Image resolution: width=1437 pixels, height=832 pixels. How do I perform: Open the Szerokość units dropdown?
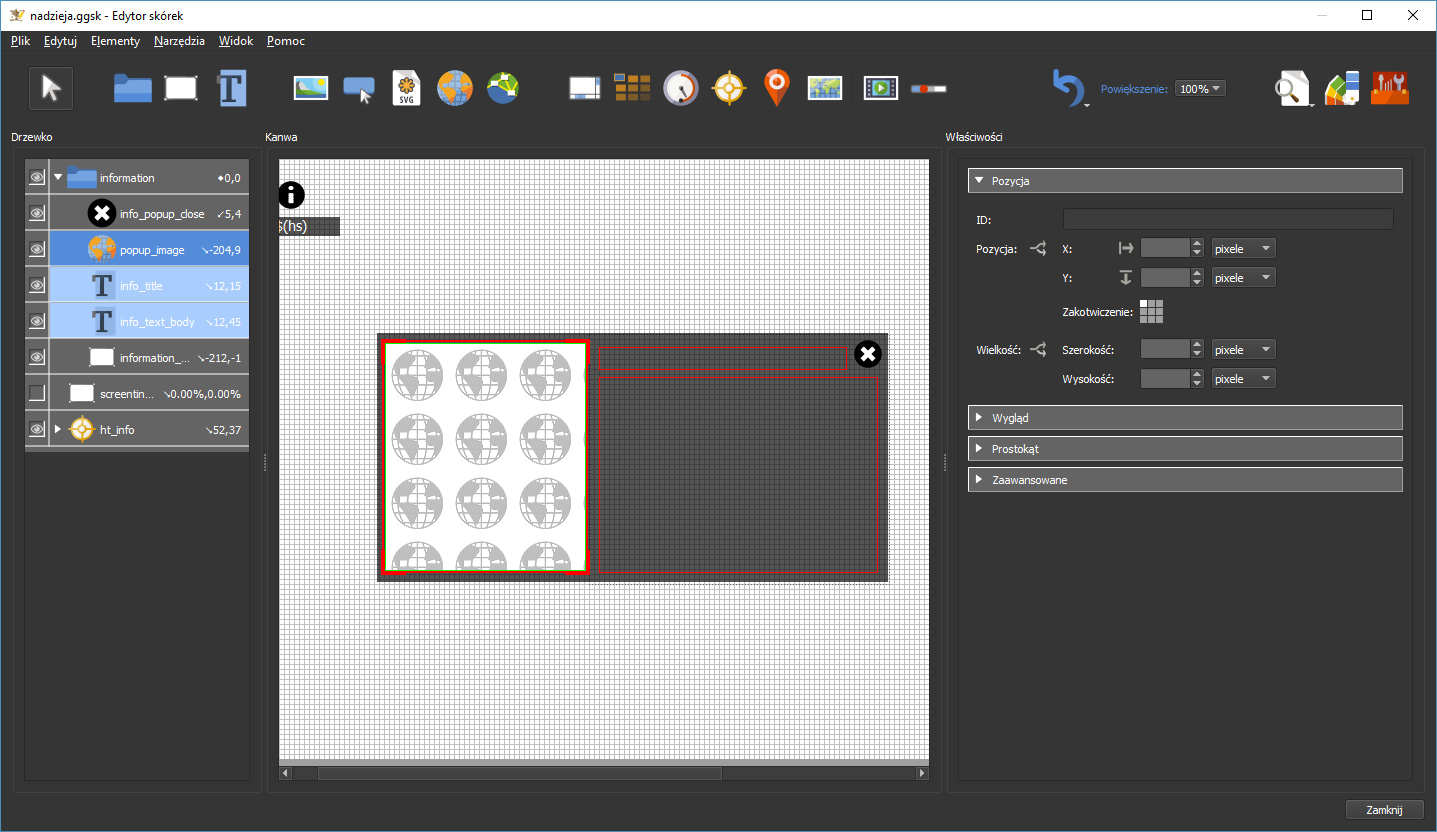tap(1243, 350)
